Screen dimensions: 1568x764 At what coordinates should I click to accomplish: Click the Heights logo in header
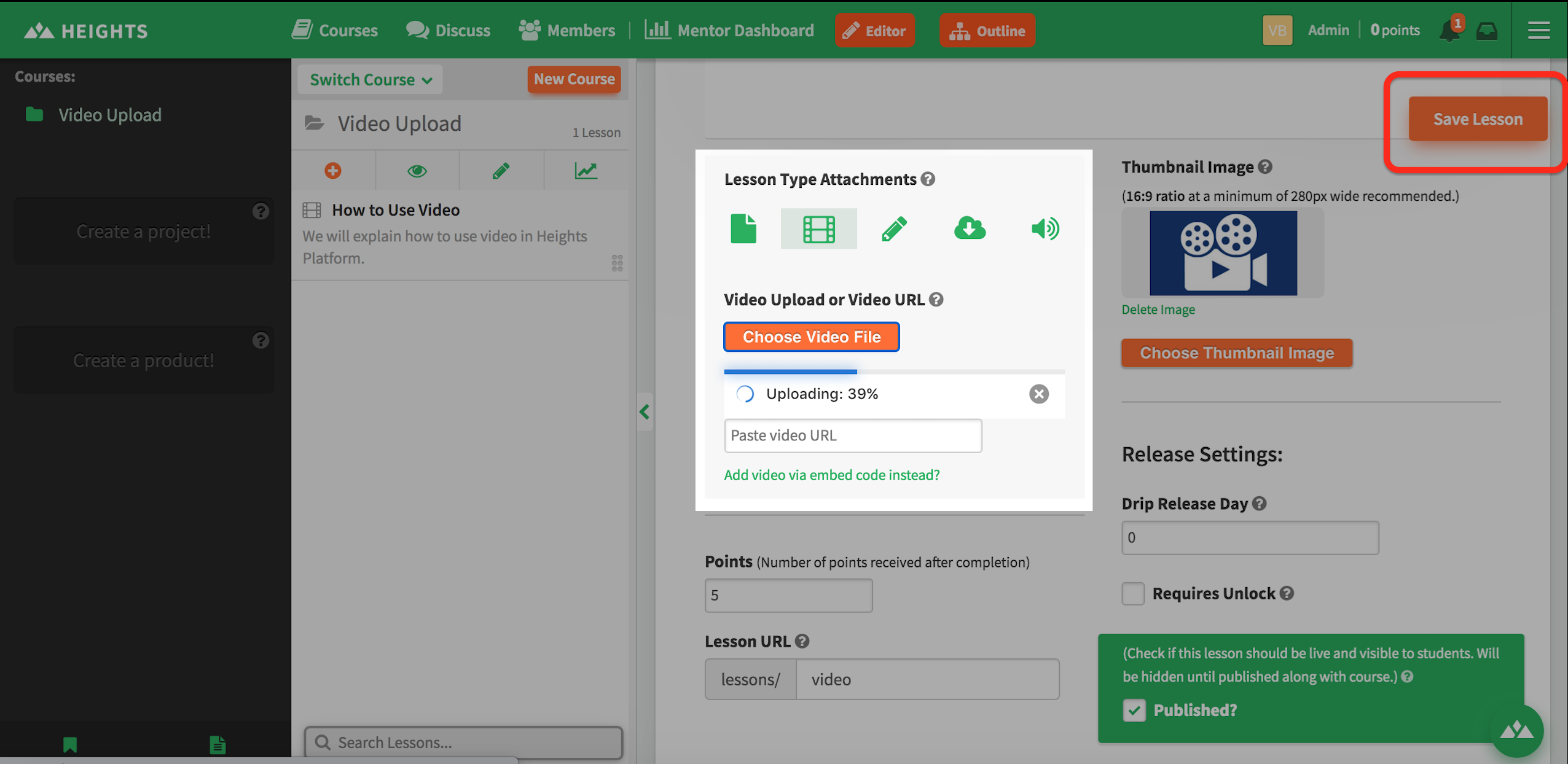pyautogui.click(x=86, y=31)
